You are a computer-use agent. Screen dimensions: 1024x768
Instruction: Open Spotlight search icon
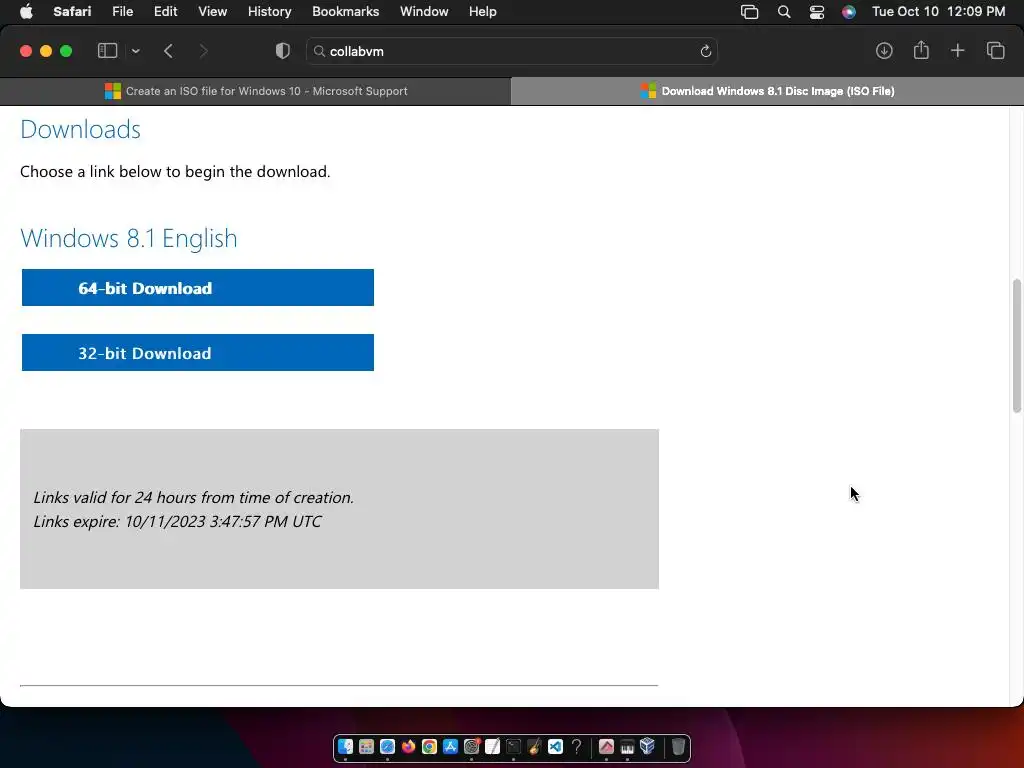[x=784, y=12]
